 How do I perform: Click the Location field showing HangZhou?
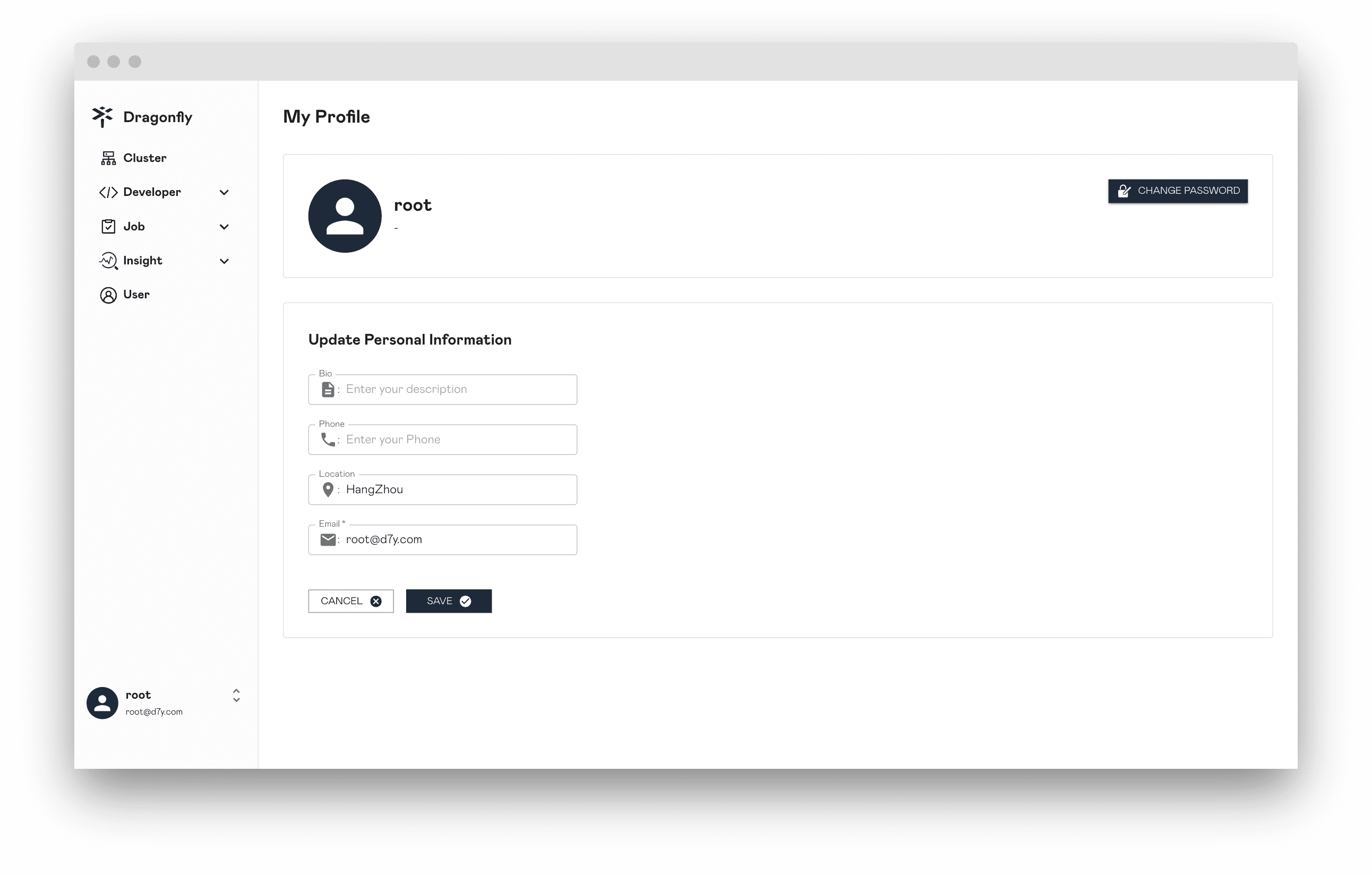[442, 489]
